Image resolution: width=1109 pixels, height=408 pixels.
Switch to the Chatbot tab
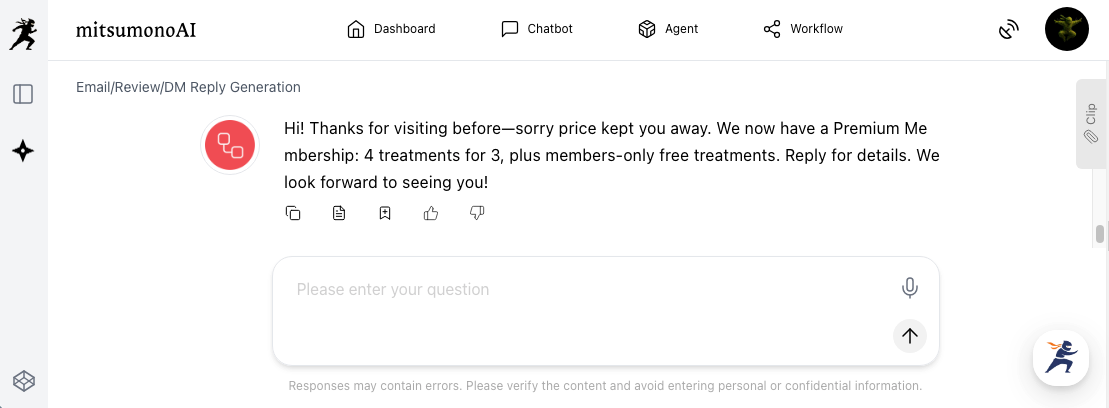click(x=537, y=29)
